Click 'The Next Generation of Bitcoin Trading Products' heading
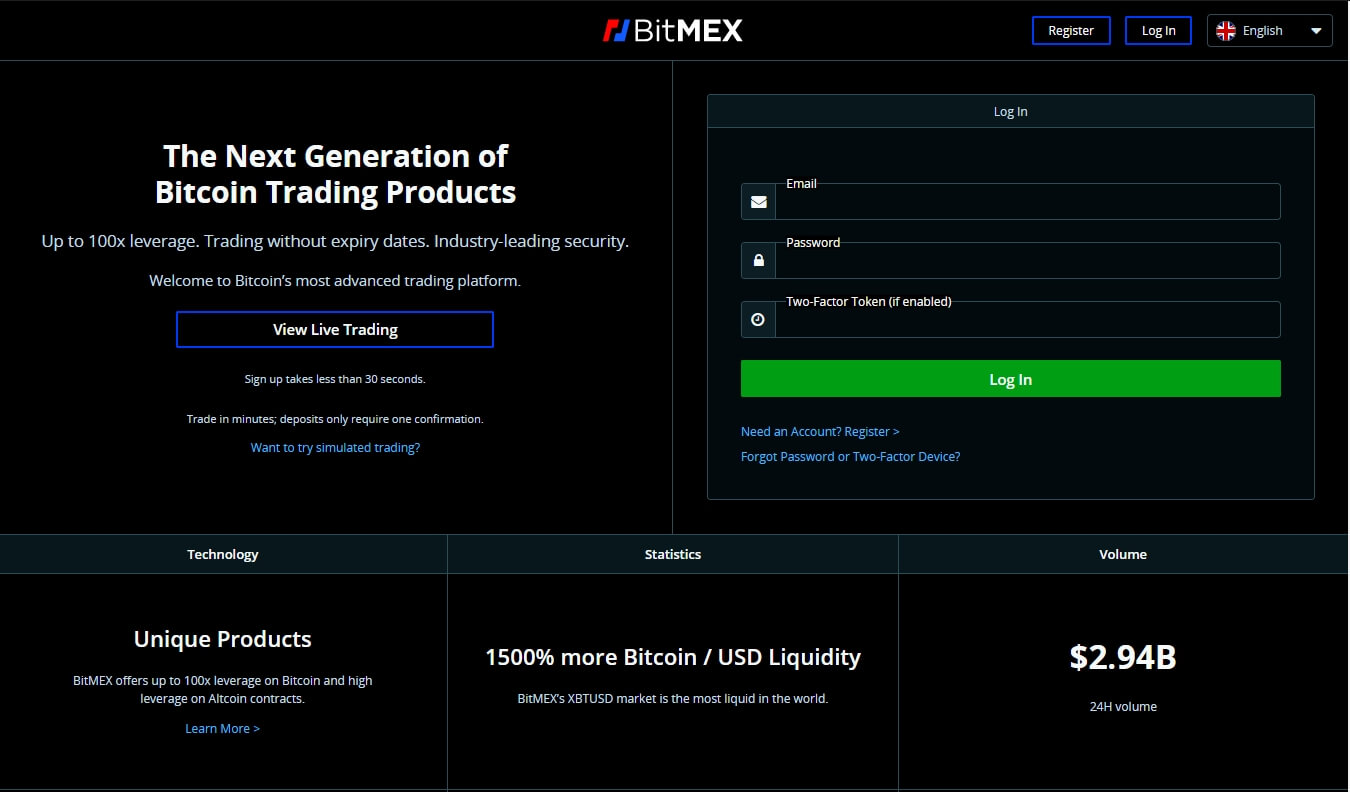This screenshot has width=1350, height=792. click(x=335, y=174)
